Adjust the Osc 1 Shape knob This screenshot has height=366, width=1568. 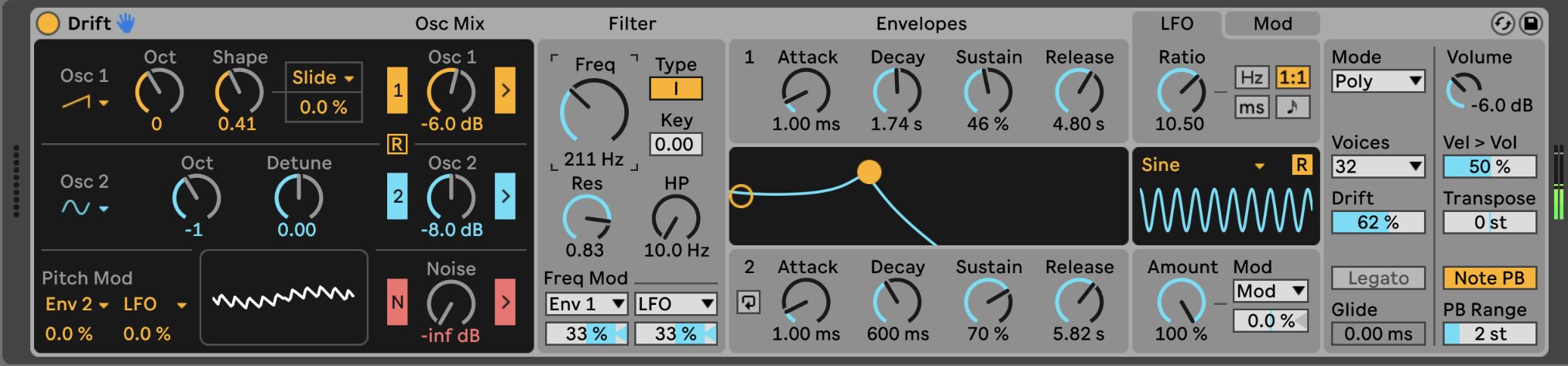(x=238, y=92)
